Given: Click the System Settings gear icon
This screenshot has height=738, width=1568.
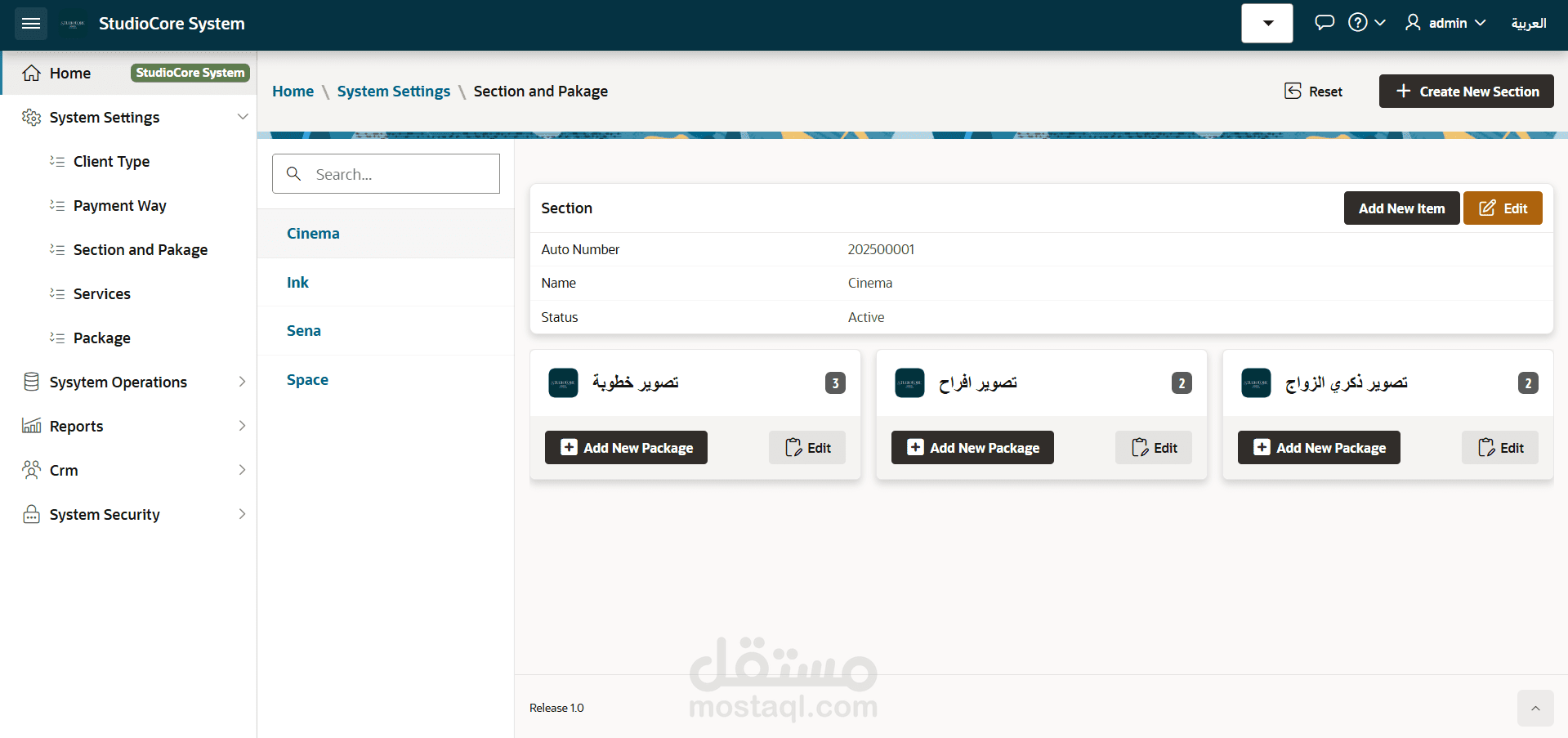Looking at the screenshot, I should point(31,118).
